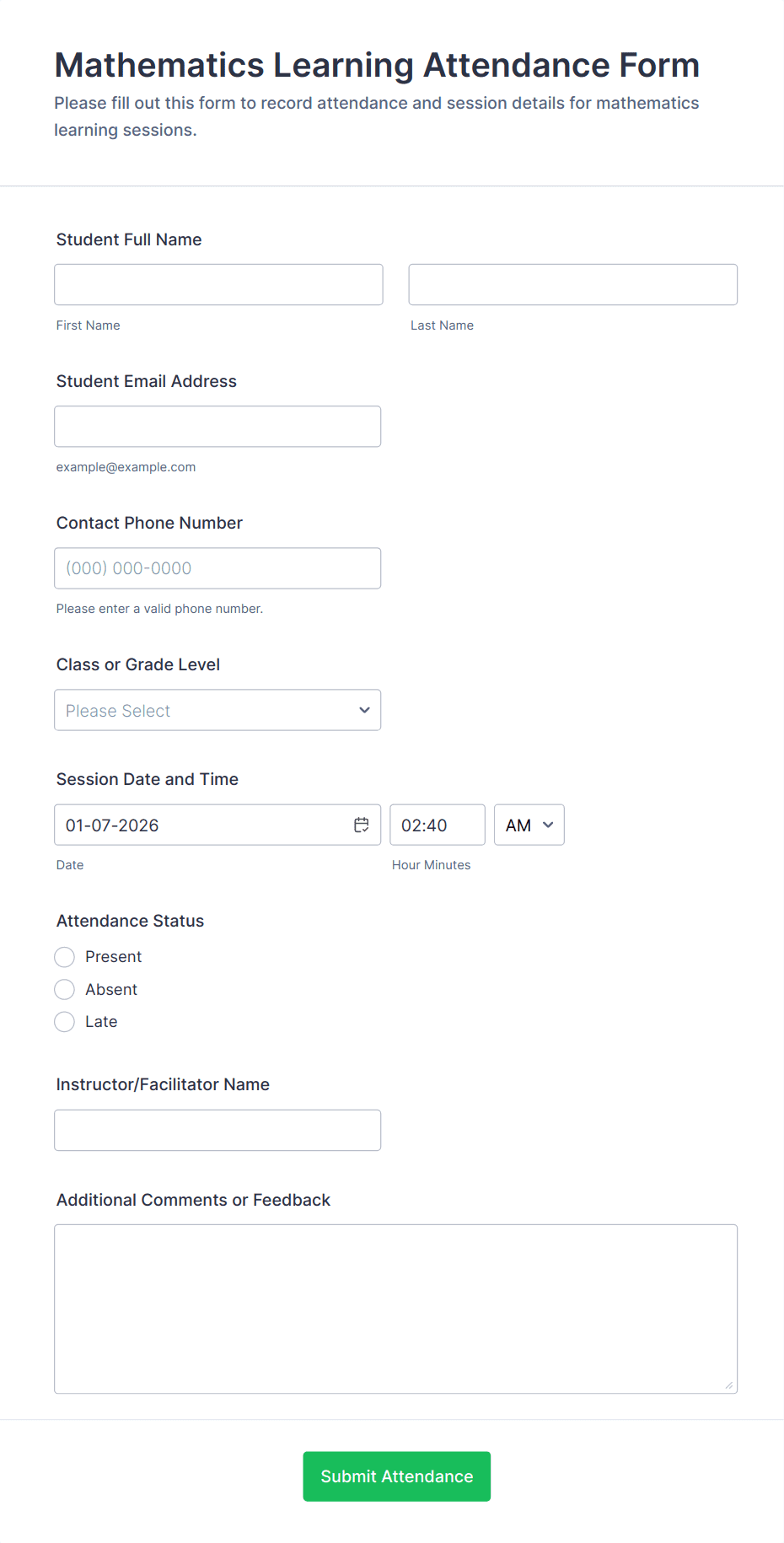
Task: Select the Present attendance option
Action: click(65, 957)
